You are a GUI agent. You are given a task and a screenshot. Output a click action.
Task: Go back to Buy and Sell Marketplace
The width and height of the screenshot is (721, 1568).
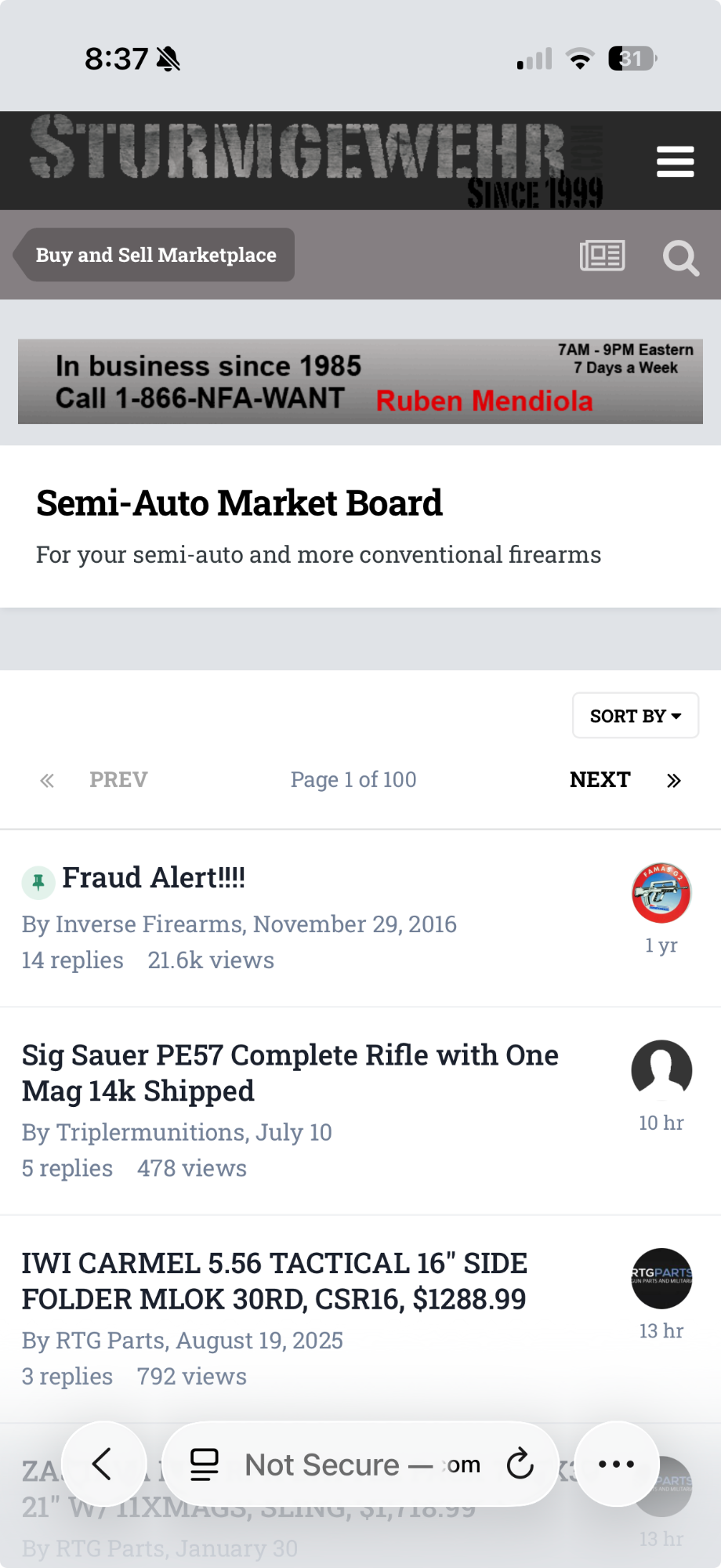(x=154, y=255)
